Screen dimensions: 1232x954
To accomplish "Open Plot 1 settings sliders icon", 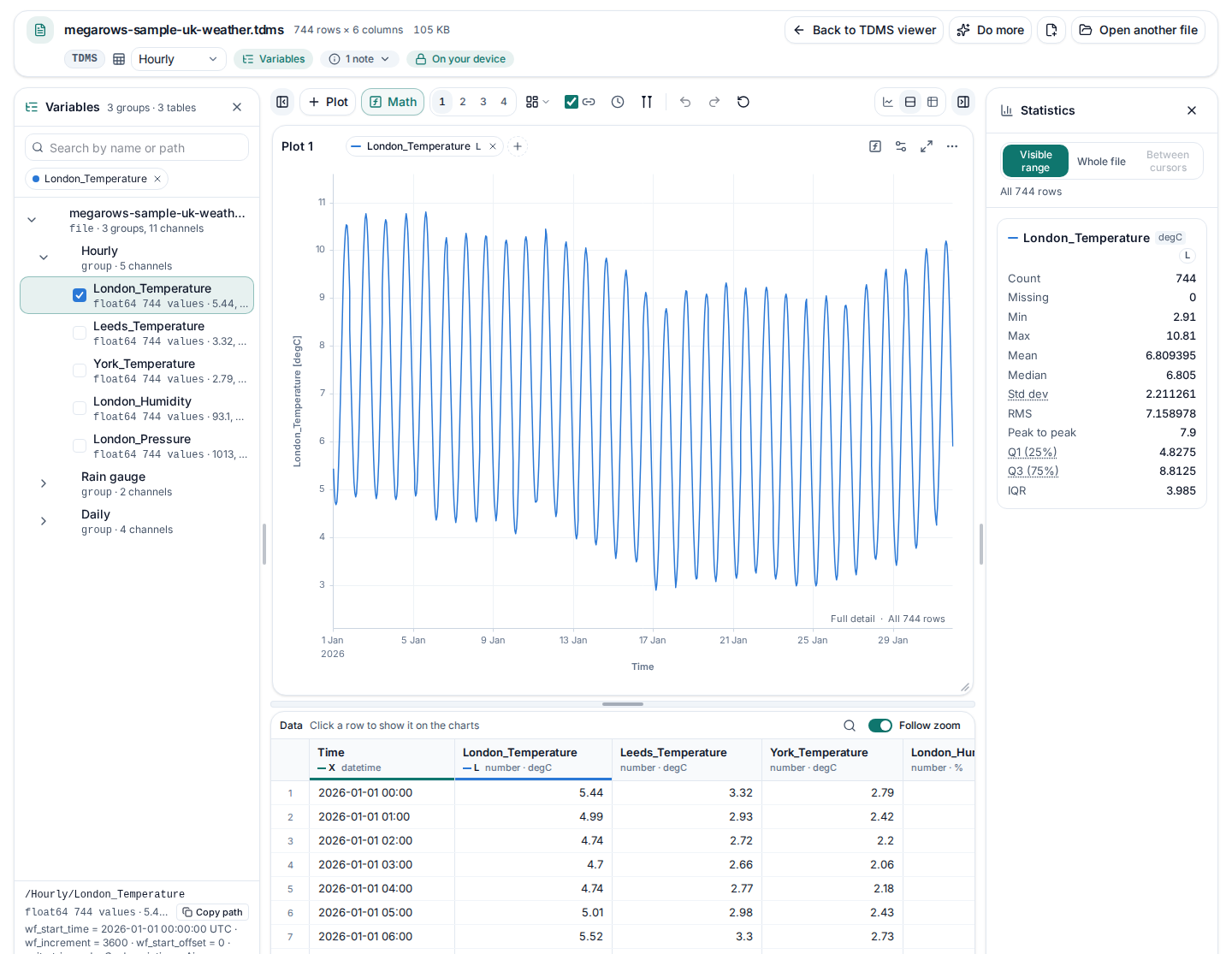I will point(901,146).
